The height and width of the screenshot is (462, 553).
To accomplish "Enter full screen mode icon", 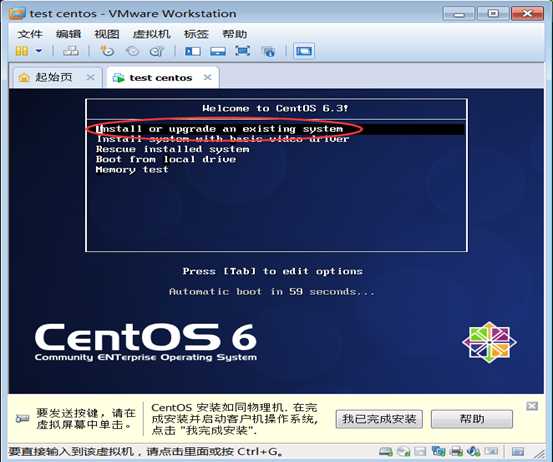I will click(243, 51).
